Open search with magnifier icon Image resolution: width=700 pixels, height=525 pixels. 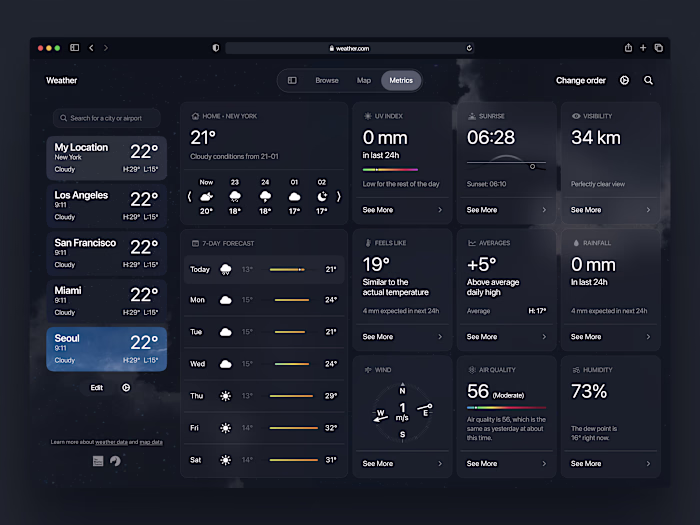pos(648,80)
